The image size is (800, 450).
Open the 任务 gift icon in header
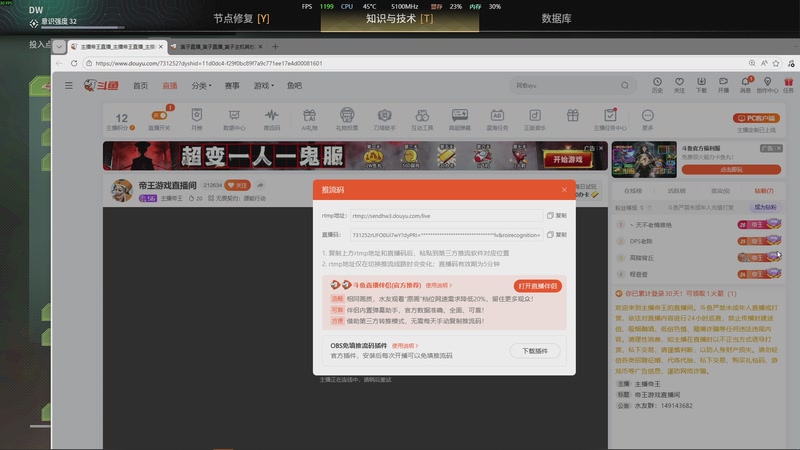(789, 82)
